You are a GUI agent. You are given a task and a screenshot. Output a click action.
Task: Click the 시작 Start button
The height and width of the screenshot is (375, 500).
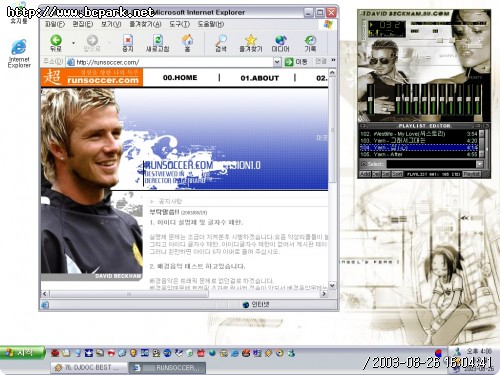(23, 353)
